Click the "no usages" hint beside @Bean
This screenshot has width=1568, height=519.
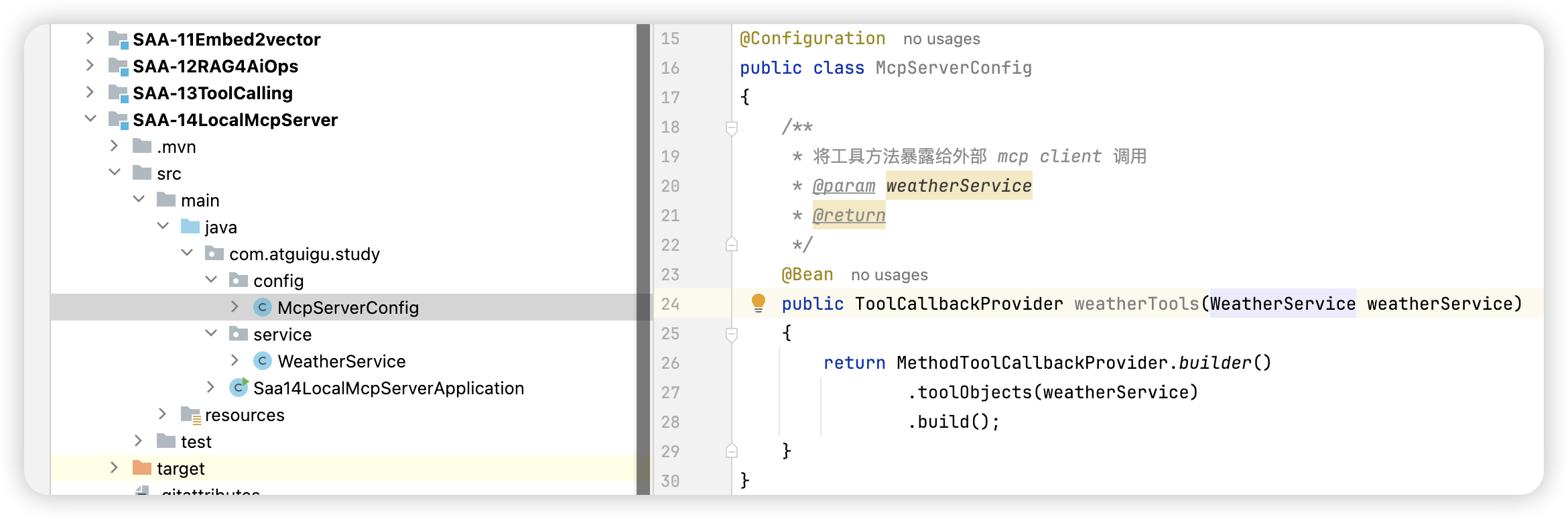point(889,275)
